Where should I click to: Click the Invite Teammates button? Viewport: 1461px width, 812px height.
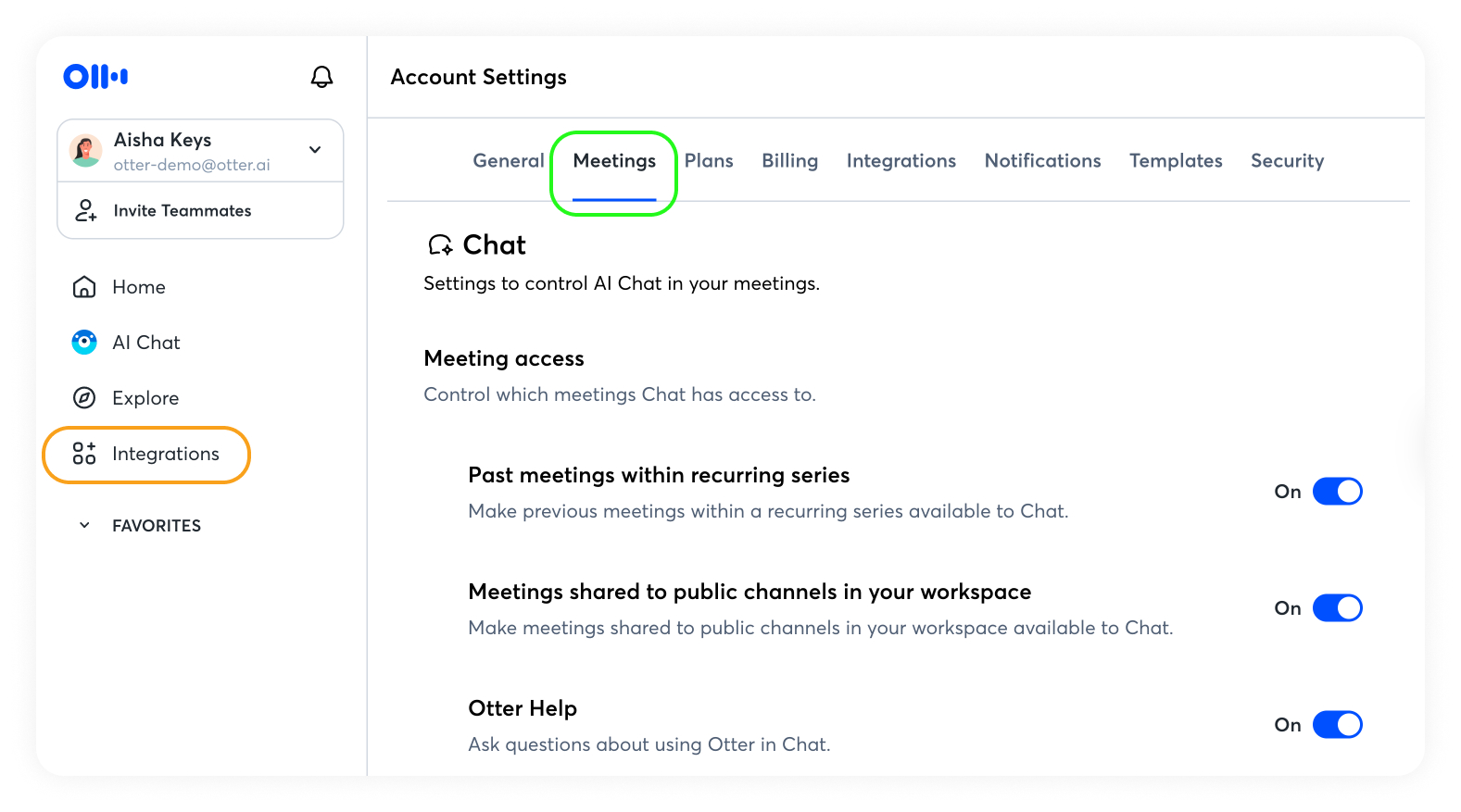[x=182, y=211]
